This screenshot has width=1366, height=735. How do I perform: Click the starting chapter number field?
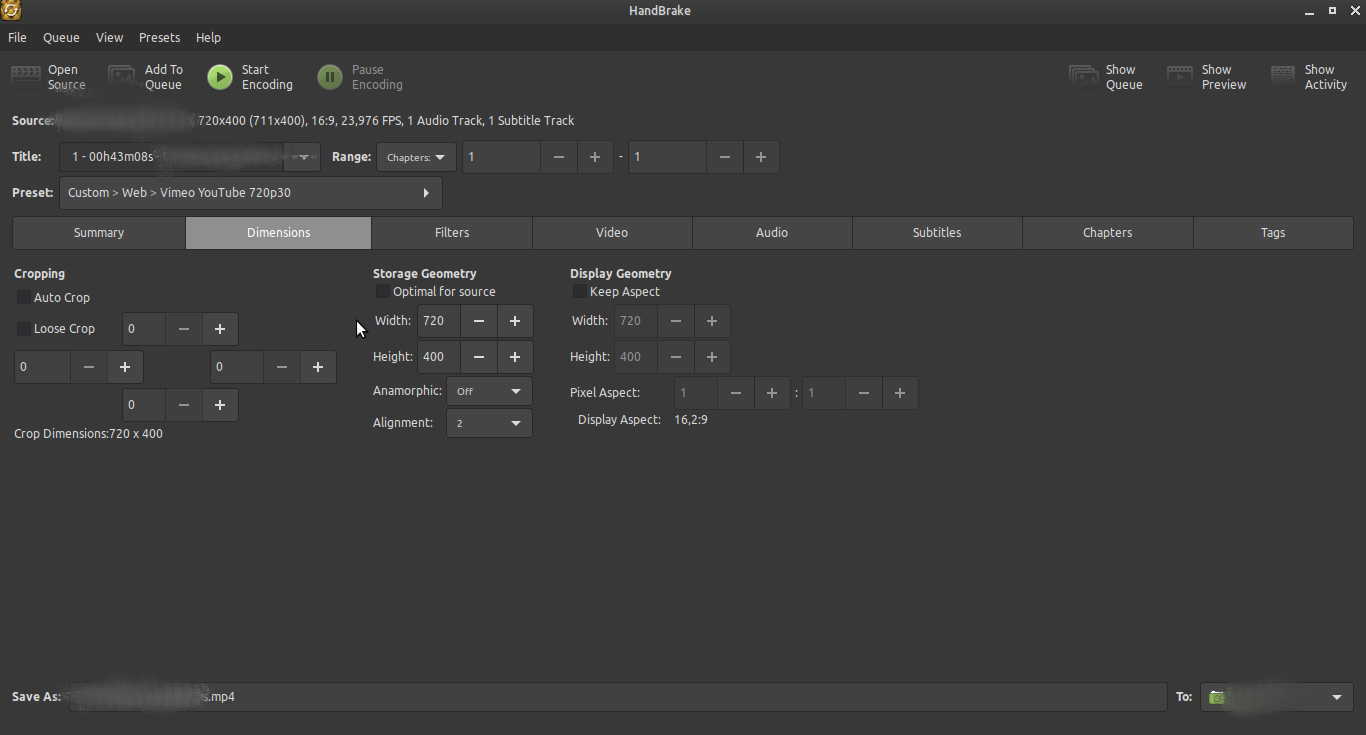point(501,157)
